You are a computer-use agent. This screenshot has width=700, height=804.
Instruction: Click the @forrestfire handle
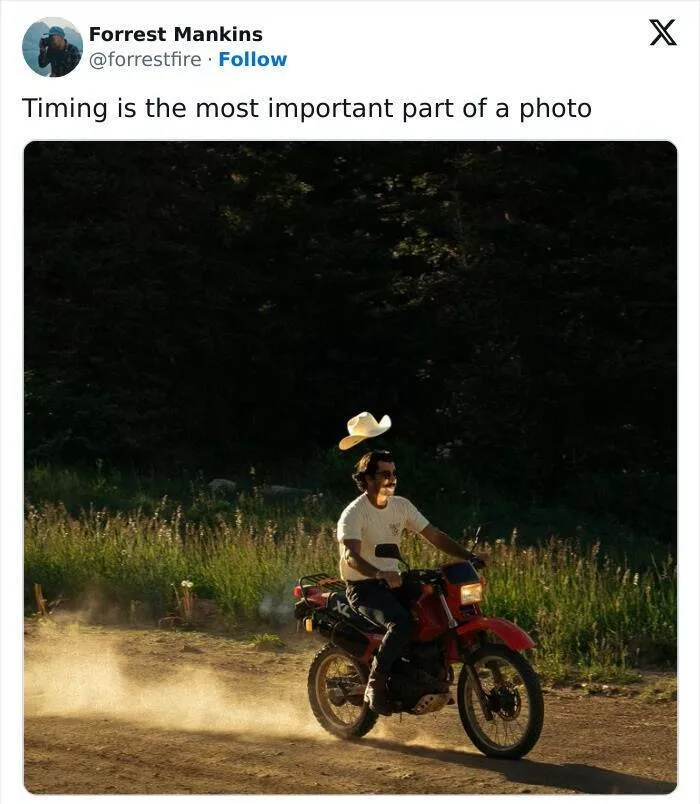pos(145,59)
